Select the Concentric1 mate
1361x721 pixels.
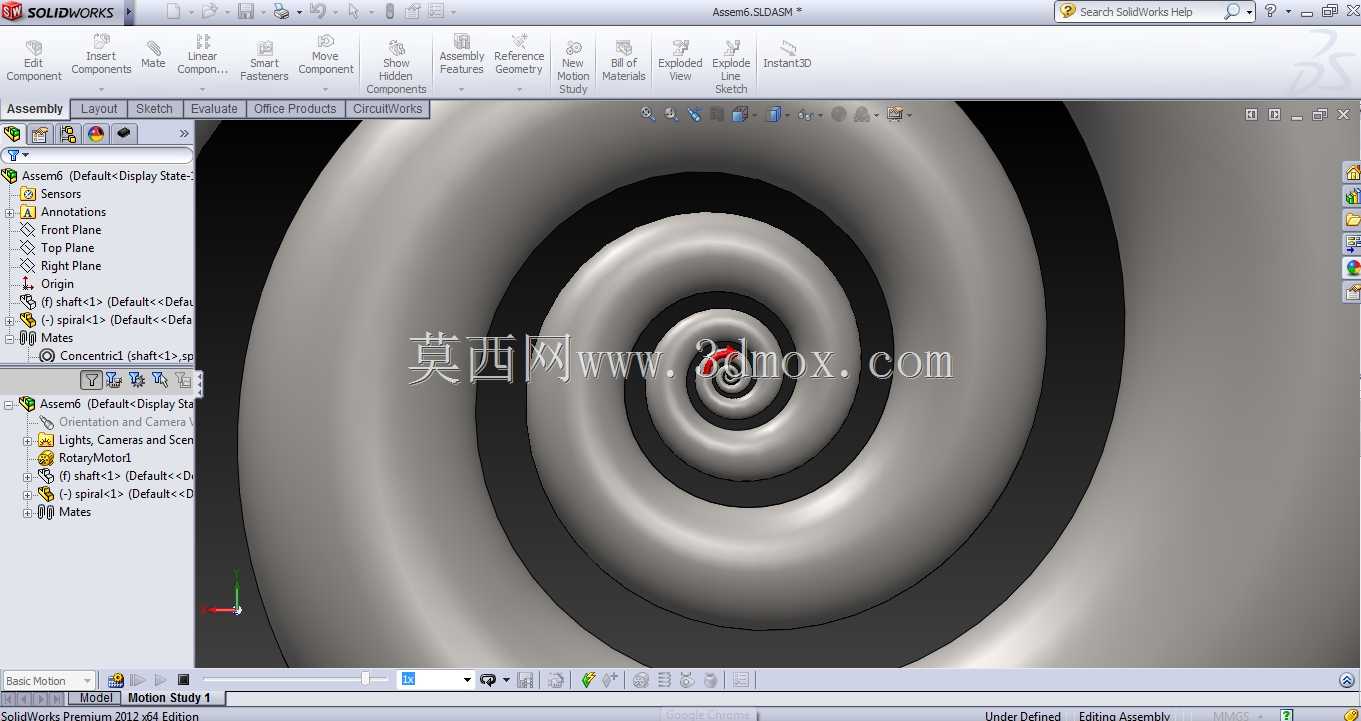point(116,356)
